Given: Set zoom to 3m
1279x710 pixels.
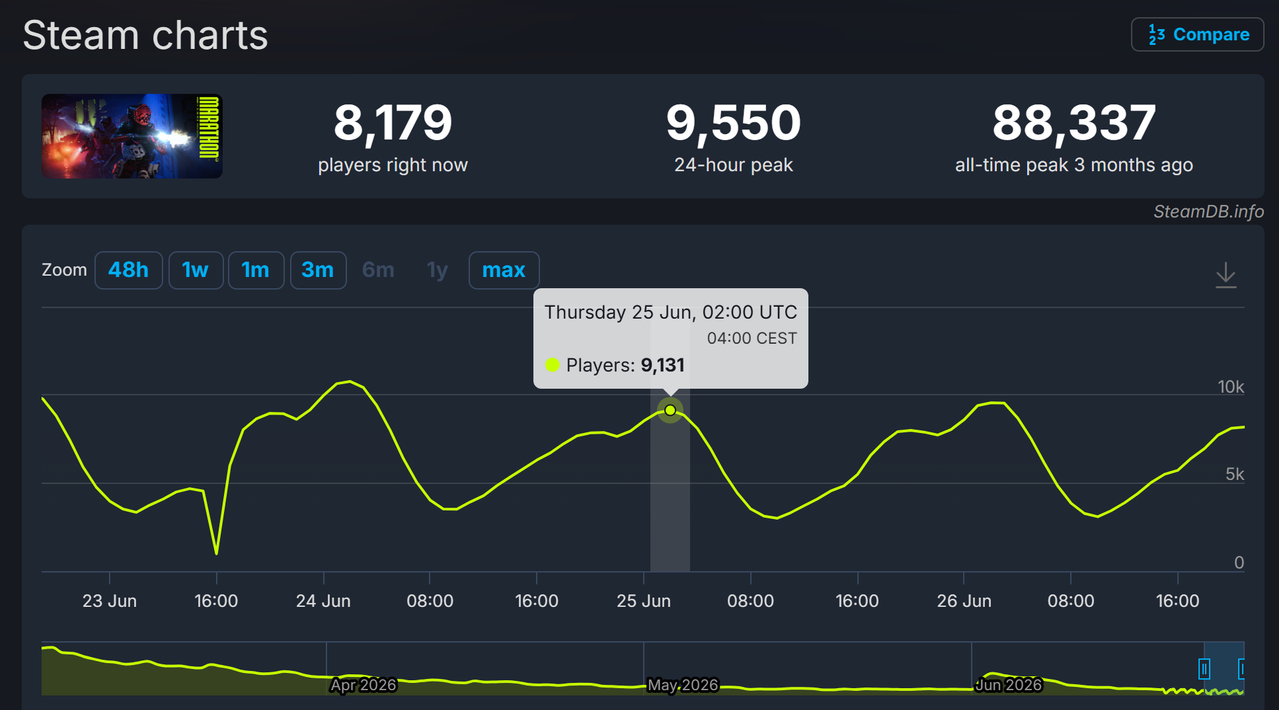Looking at the screenshot, I should coord(318,270).
